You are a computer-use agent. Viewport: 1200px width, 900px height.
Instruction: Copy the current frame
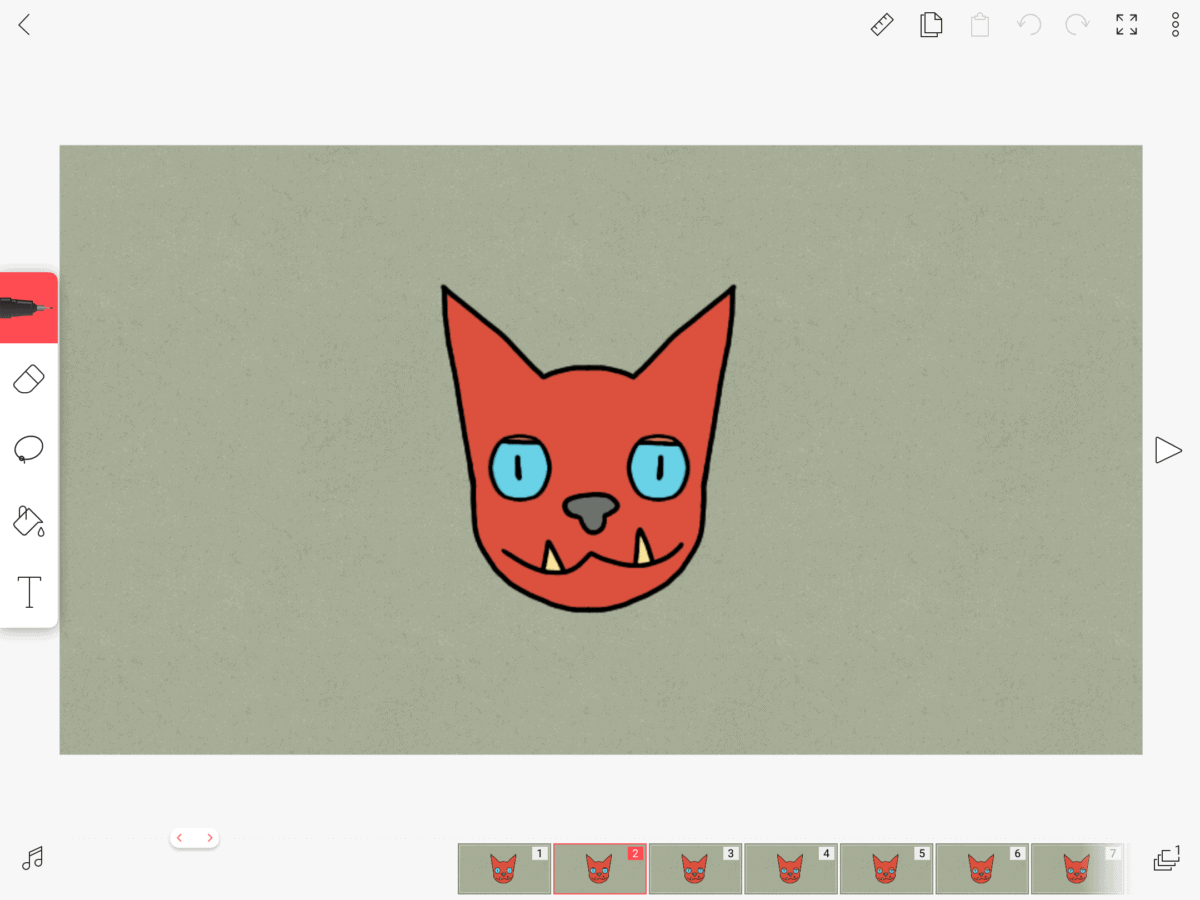point(930,25)
